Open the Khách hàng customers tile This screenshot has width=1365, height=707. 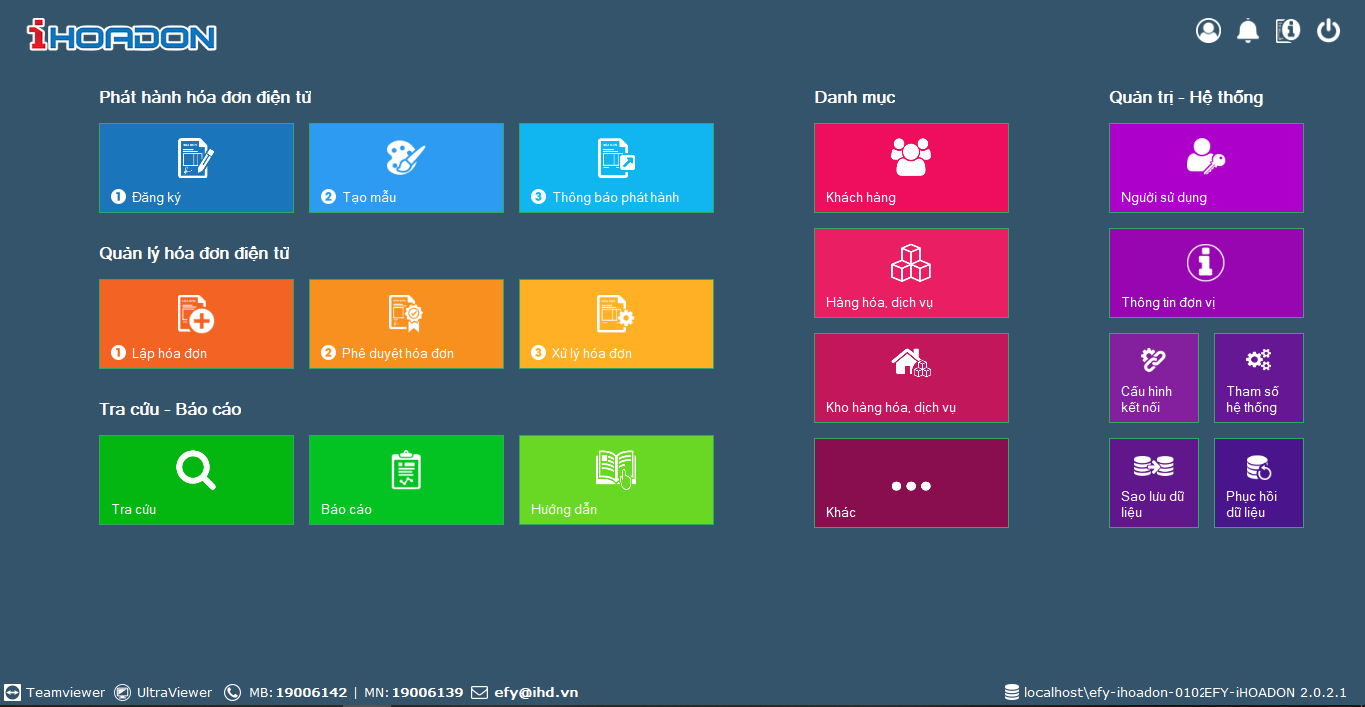[911, 168]
